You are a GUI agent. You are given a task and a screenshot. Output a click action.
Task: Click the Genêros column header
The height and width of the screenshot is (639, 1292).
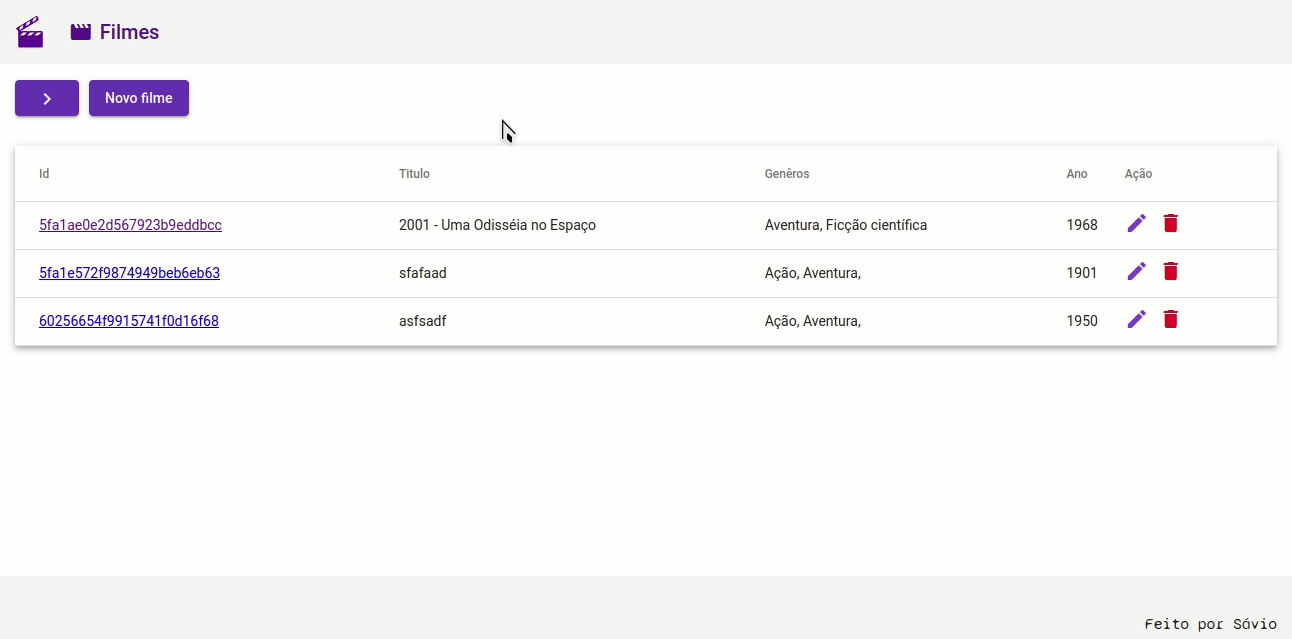point(787,174)
